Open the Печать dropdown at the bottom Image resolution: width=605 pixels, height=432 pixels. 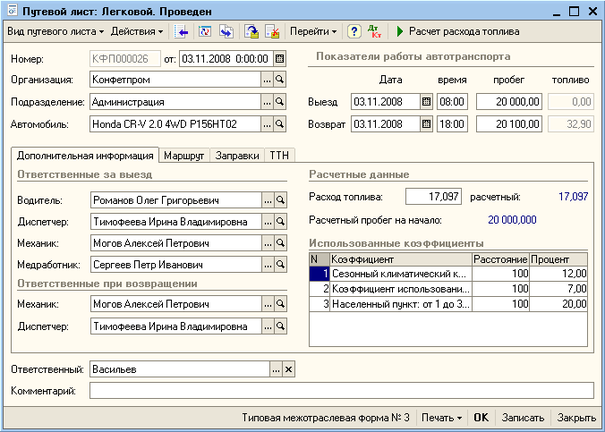click(x=440, y=418)
